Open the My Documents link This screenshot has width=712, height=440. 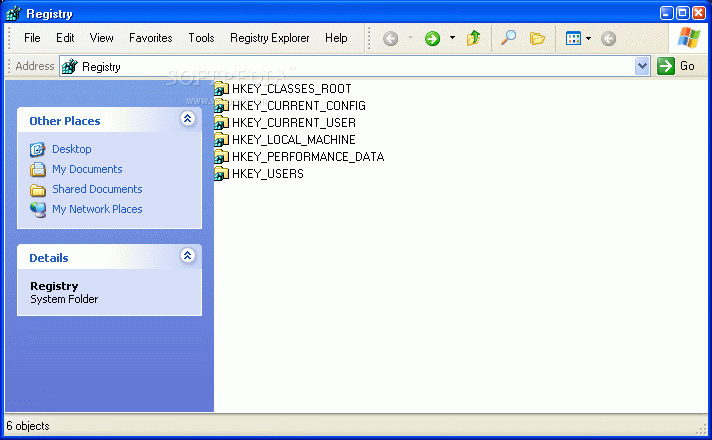tap(87, 169)
